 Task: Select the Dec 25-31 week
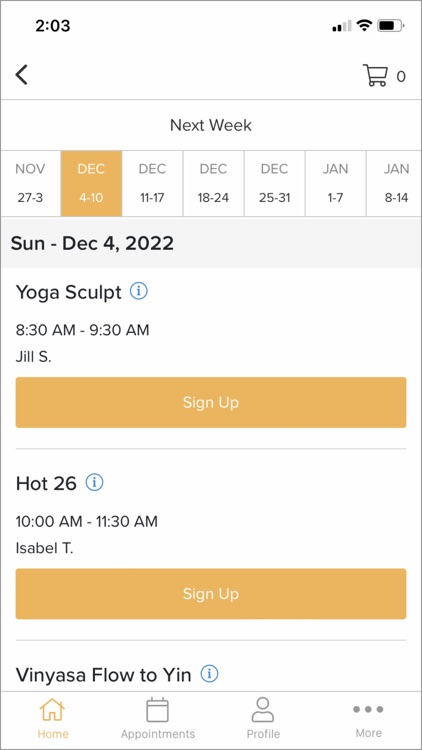[275, 184]
